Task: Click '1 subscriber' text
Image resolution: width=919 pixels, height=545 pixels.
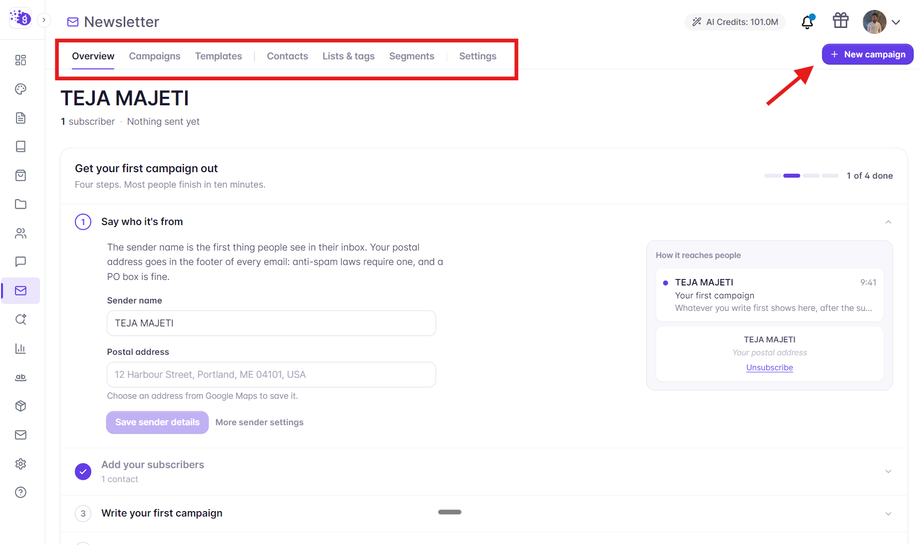Action: tap(88, 121)
